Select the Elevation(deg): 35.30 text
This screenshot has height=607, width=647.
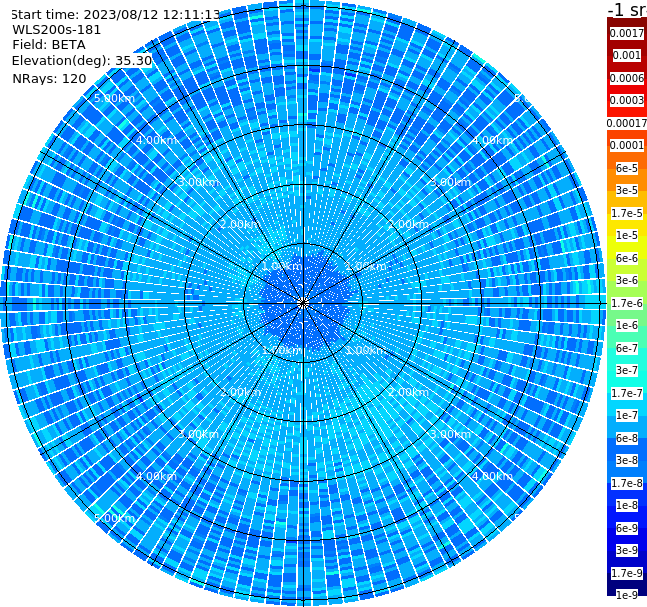click(x=82, y=61)
